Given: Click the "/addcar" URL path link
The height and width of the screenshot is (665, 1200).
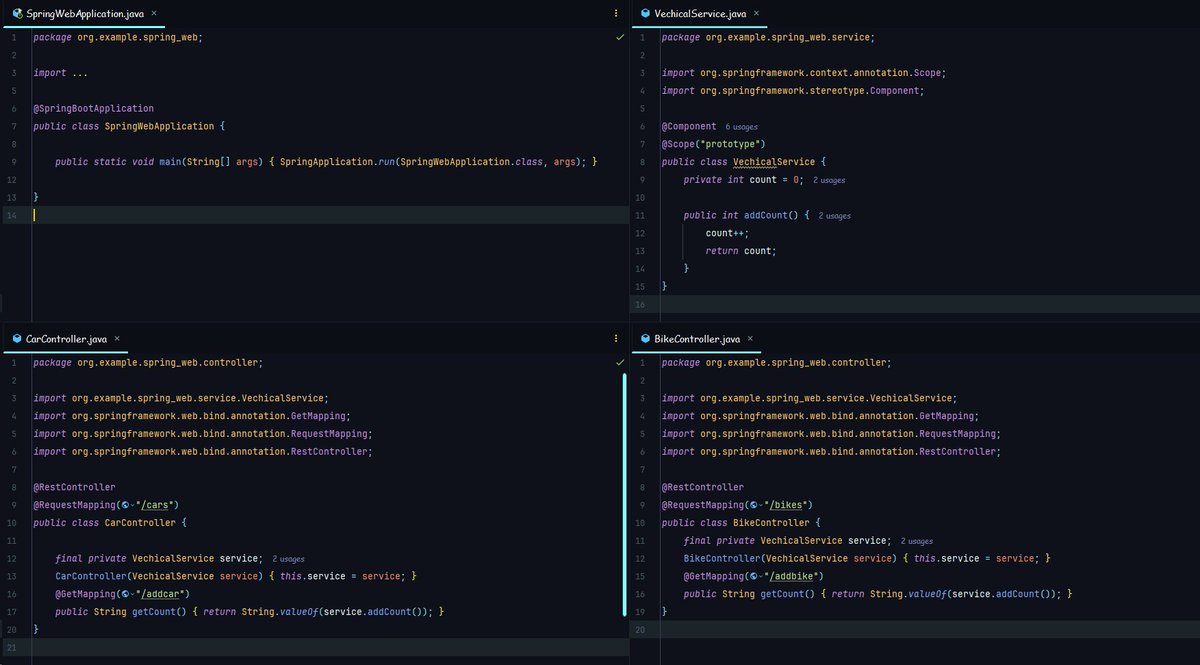Looking at the screenshot, I should [163, 594].
